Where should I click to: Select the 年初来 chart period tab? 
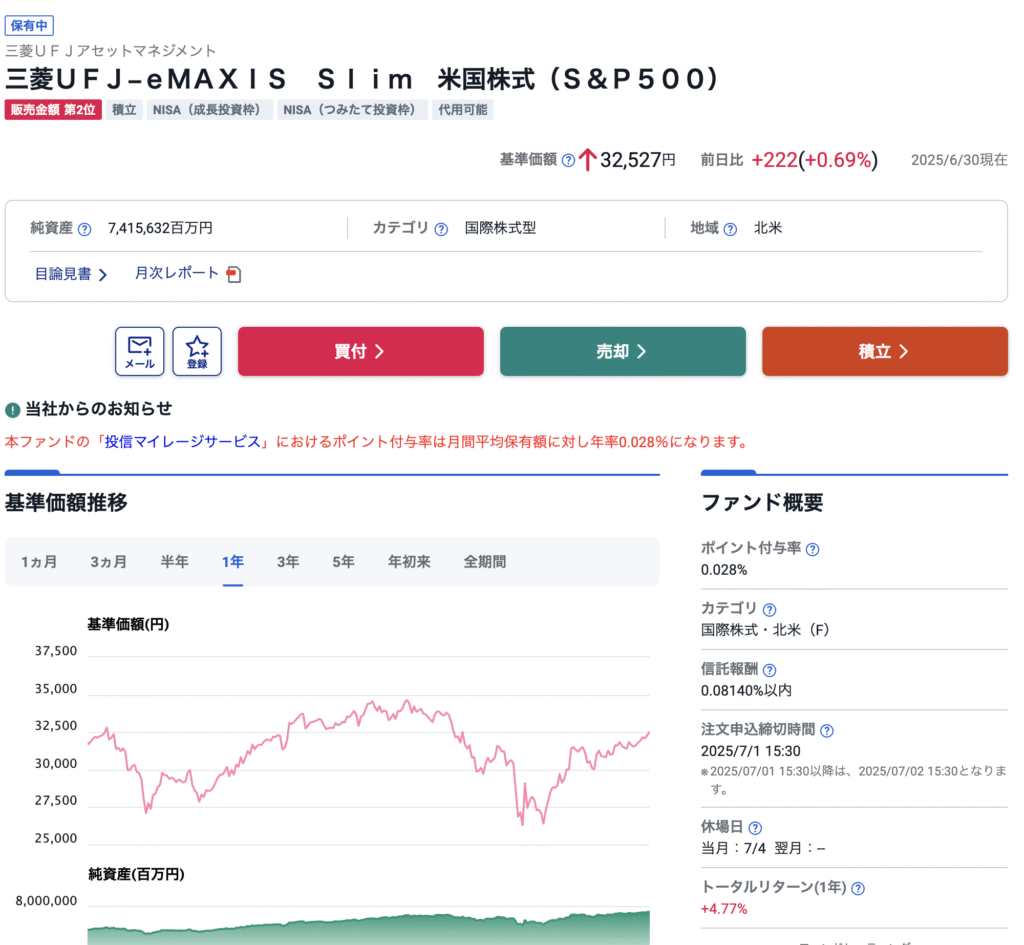tap(409, 562)
